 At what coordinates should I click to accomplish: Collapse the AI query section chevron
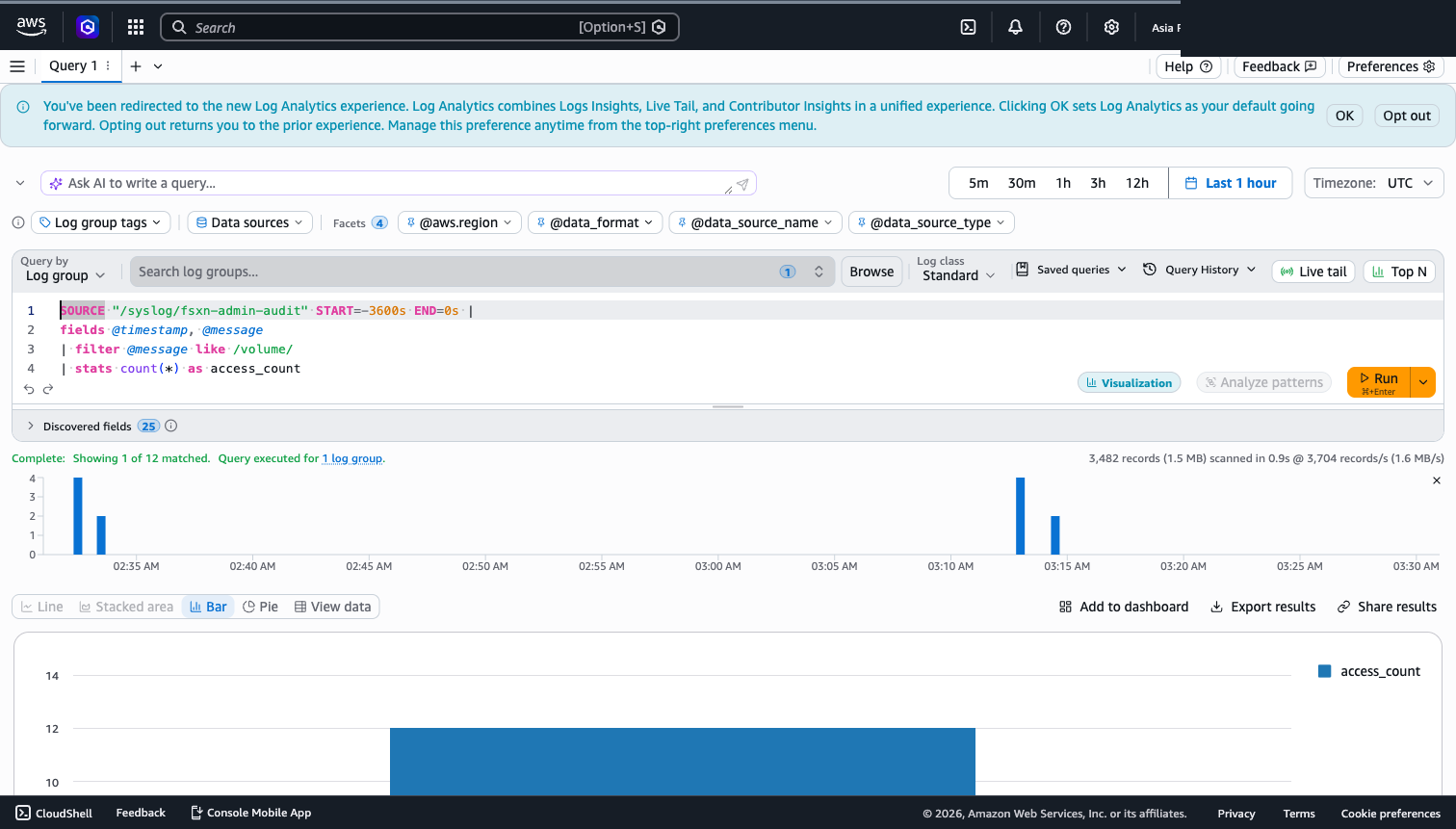(x=20, y=183)
